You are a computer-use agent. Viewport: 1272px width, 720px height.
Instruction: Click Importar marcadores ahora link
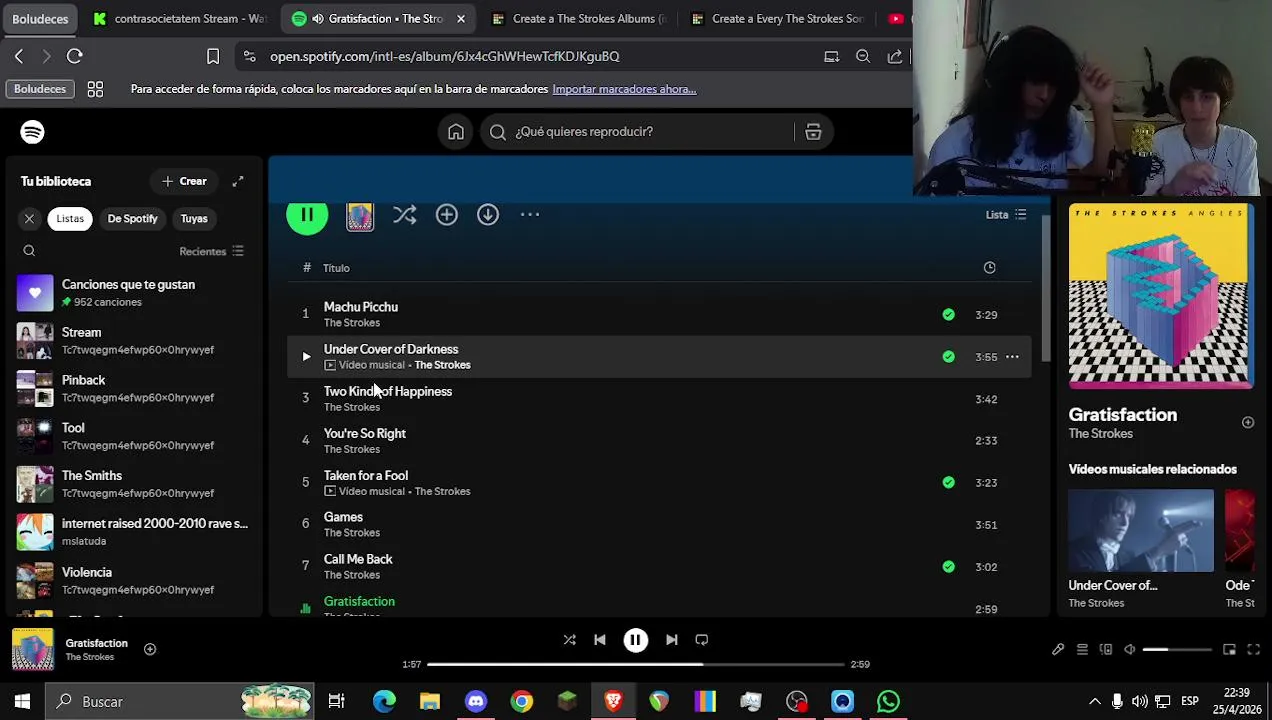tap(624, 89)
